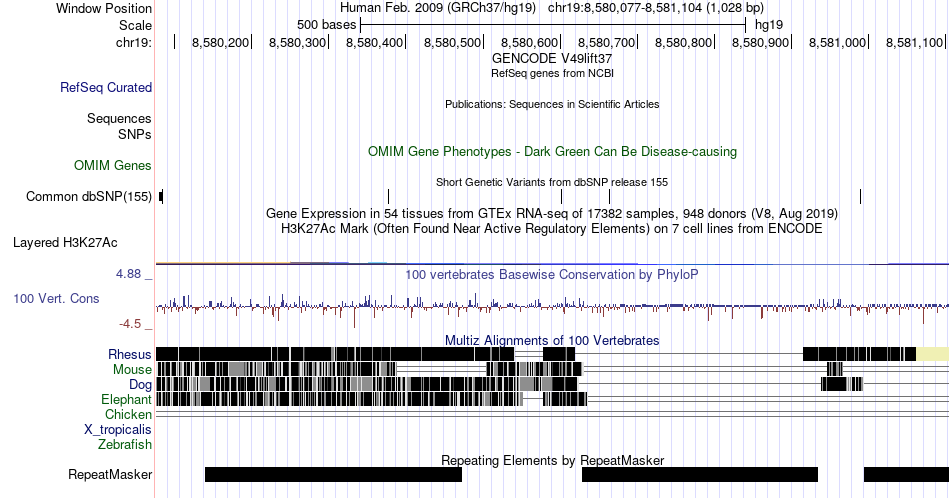The width and height of the screenshot is (950, 498).
Task: Select the Chicken species label
Action: [128, 414]
